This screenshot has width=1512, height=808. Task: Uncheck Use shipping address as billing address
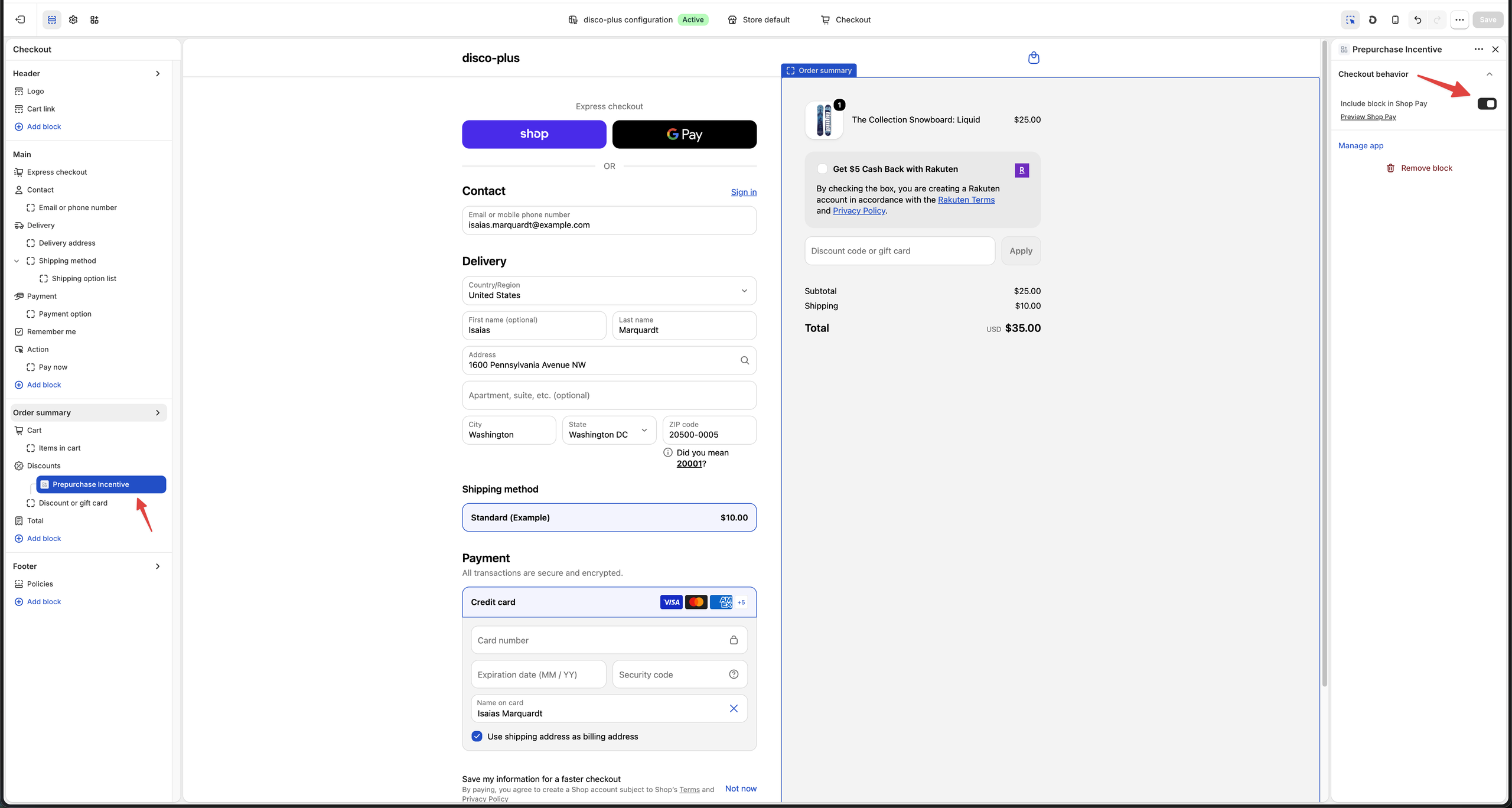coord(477,736)
